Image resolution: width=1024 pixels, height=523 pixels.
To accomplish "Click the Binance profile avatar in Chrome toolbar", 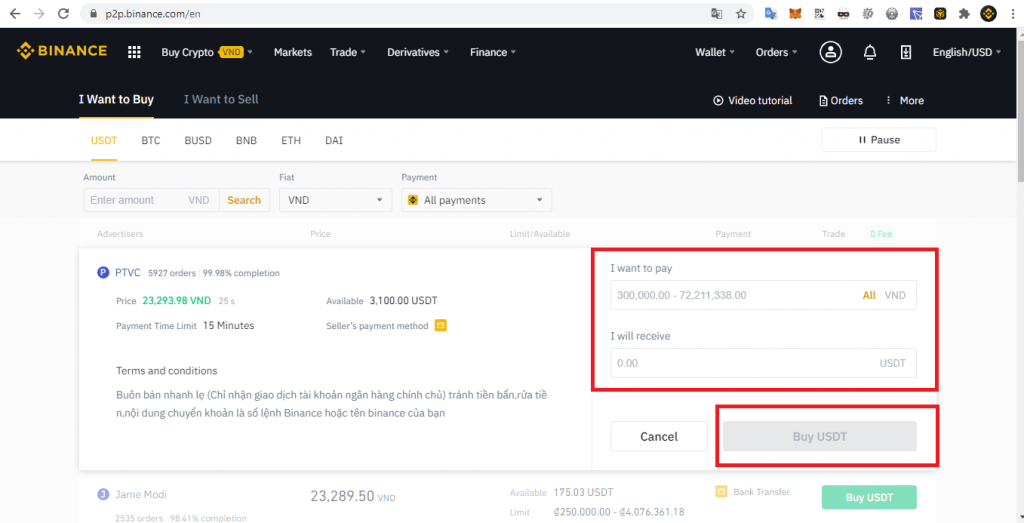I will [x=989, y=13].
